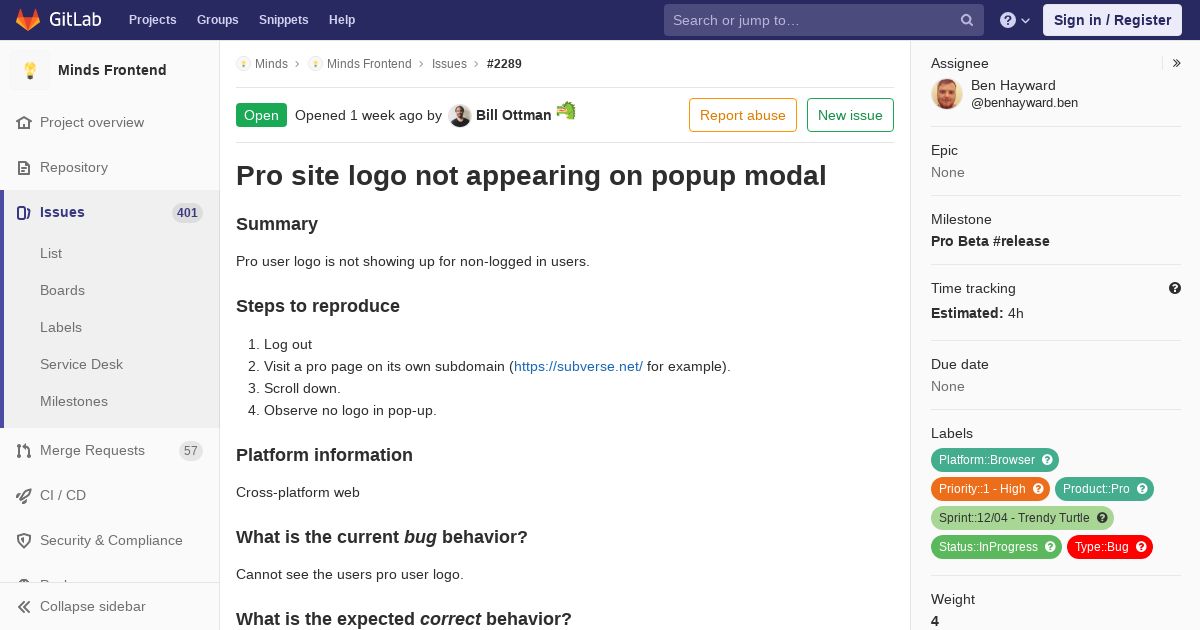The height and width of the screenshot is (630, 1200).
Task: Select Labels under Issues
Action: (61, 327)
